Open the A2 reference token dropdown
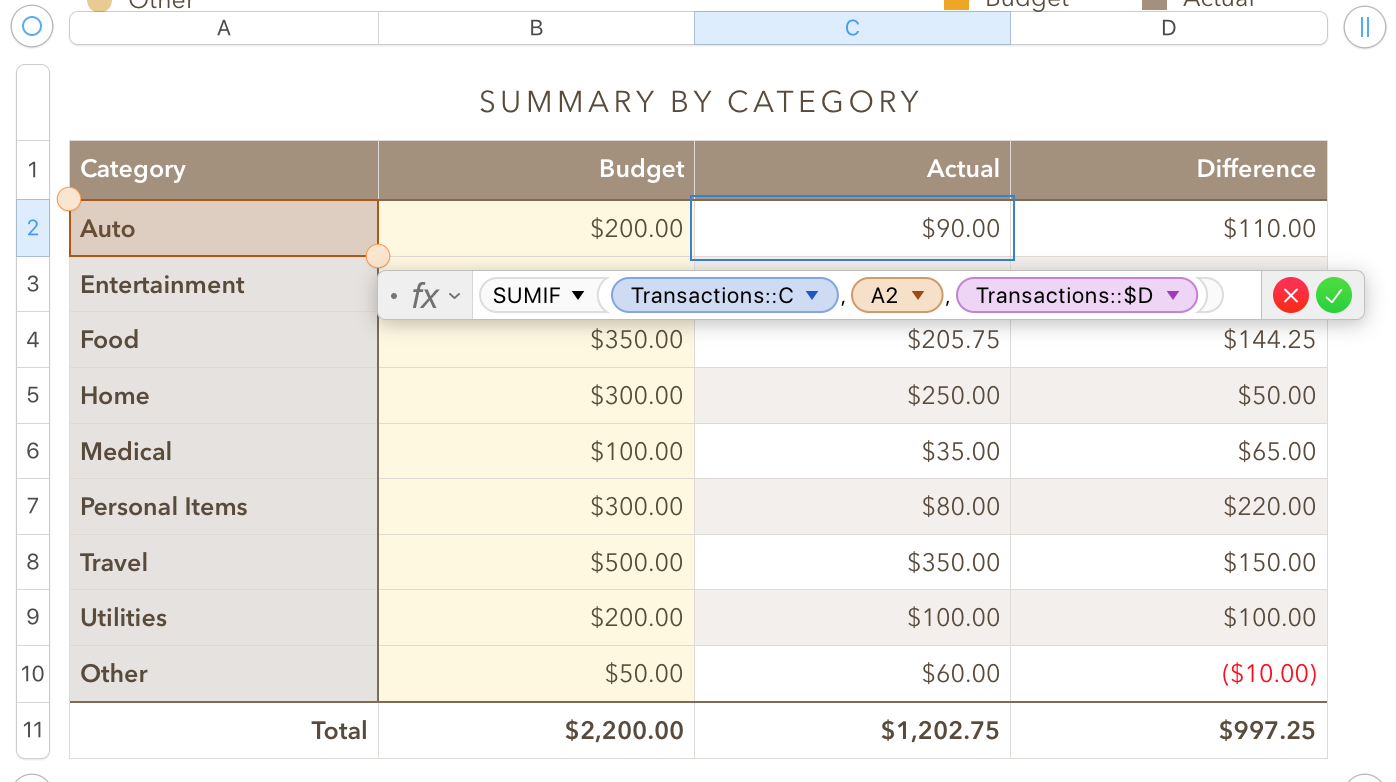Screen dimensions: 1396x782 (x=918, y=295)
